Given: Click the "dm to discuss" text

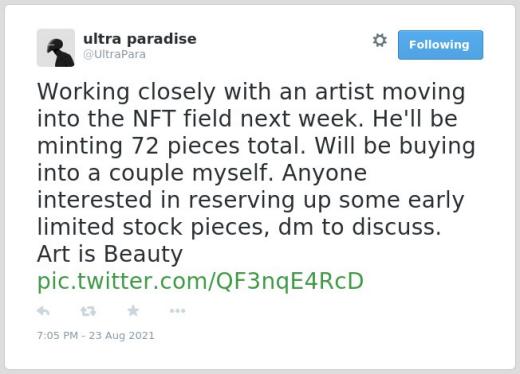Looking at the screenshot, I should (360, 227).
